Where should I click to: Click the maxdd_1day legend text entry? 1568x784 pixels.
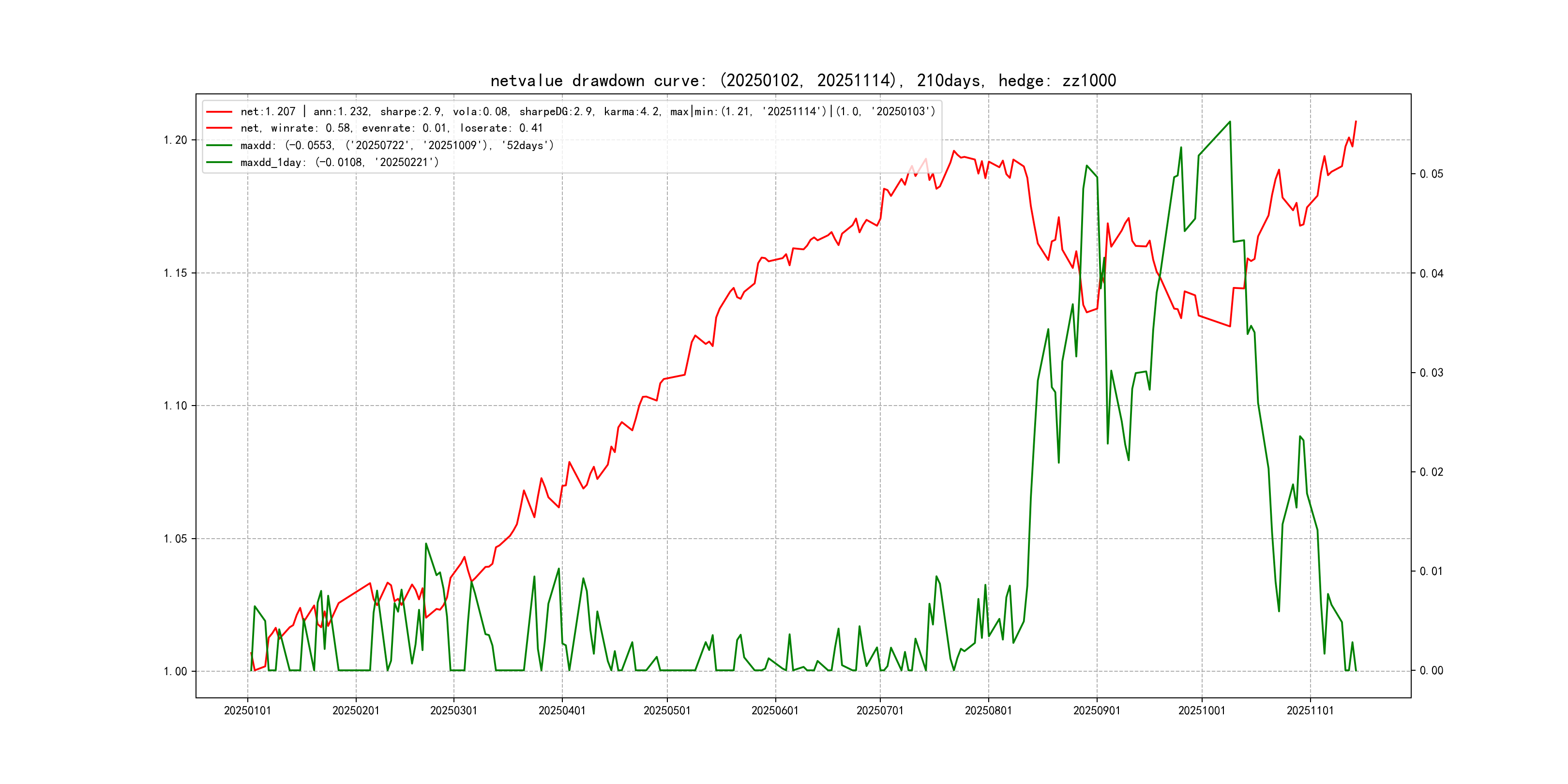[x=339, y=163]
